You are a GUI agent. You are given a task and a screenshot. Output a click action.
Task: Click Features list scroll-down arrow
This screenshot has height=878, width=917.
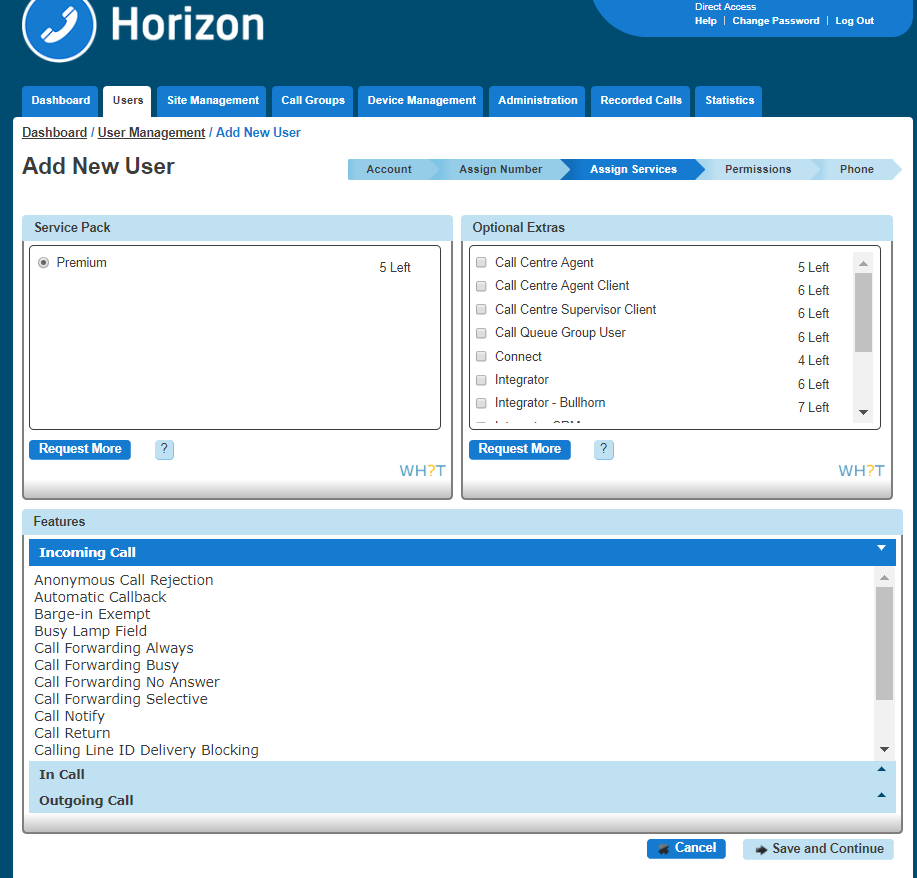884,749
